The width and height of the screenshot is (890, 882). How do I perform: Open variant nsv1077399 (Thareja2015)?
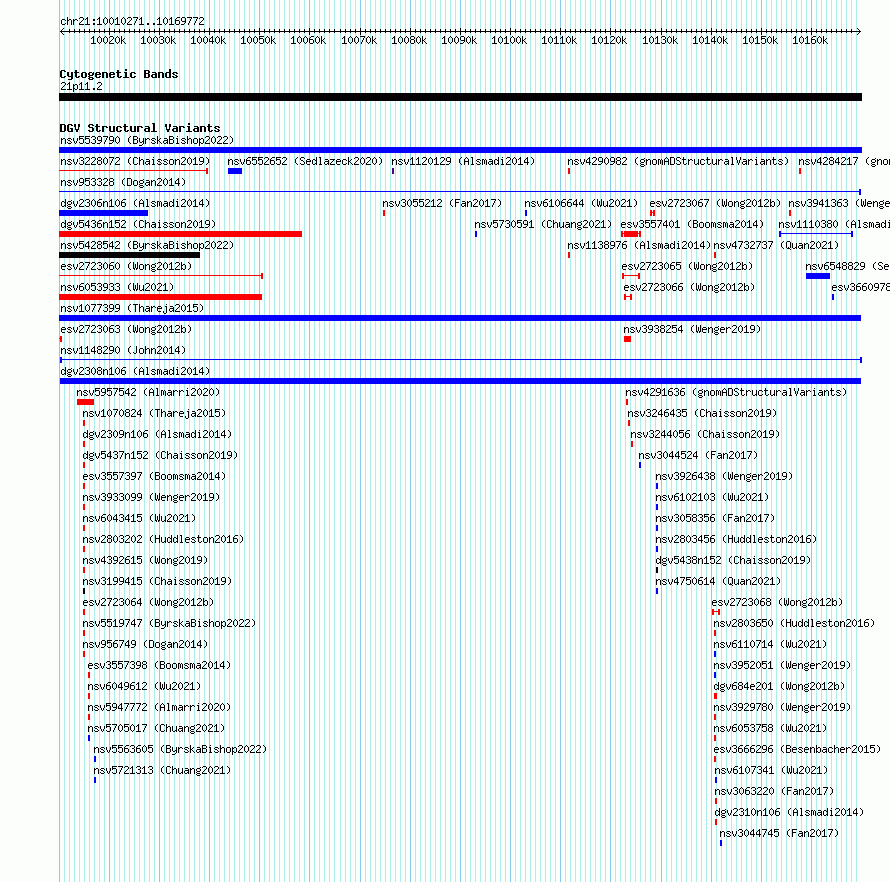point(132,308)
